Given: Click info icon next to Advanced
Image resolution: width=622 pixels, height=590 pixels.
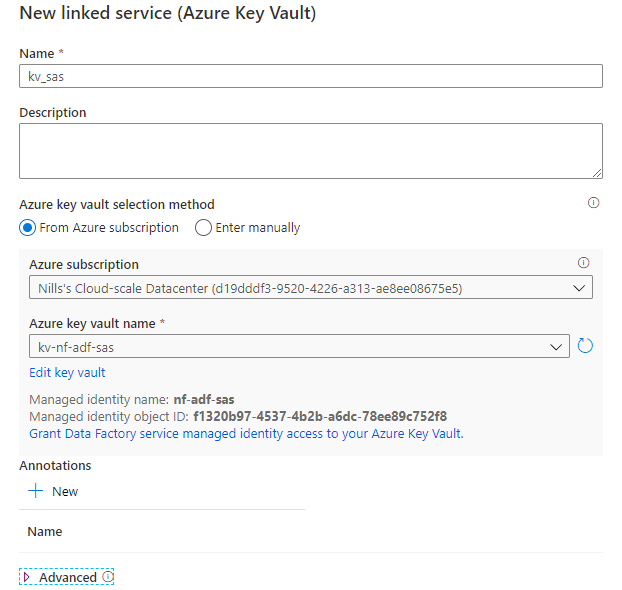Looking at the screenshot, I should click(x=108, y=577).
